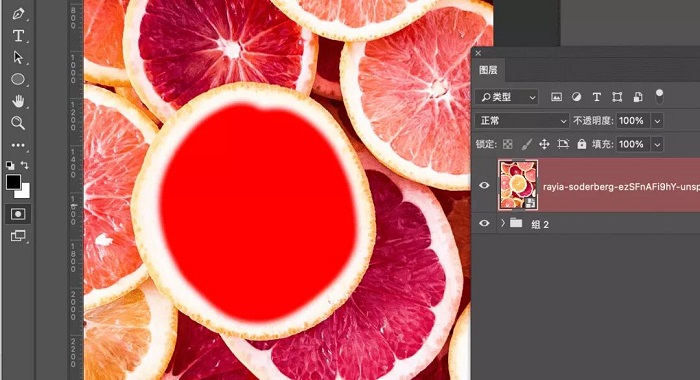The width and height of the screenshot is (700, 380).
Task: Hide the rayia-soderberg layer eye icon
Action: click(484, 185)
